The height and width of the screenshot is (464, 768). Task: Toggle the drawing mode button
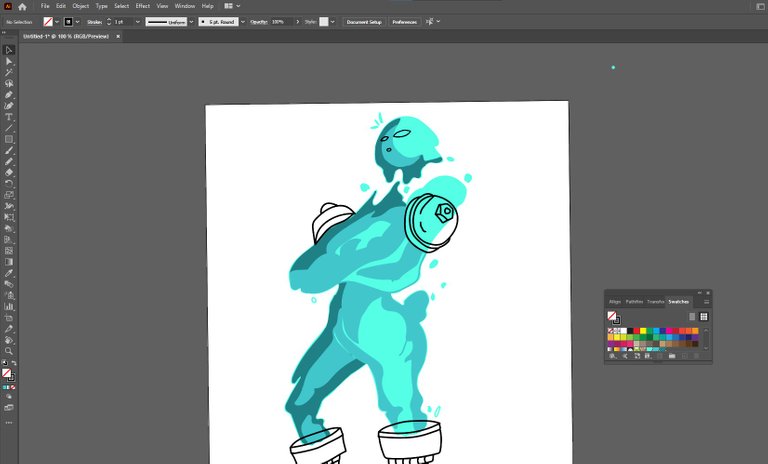9,396
